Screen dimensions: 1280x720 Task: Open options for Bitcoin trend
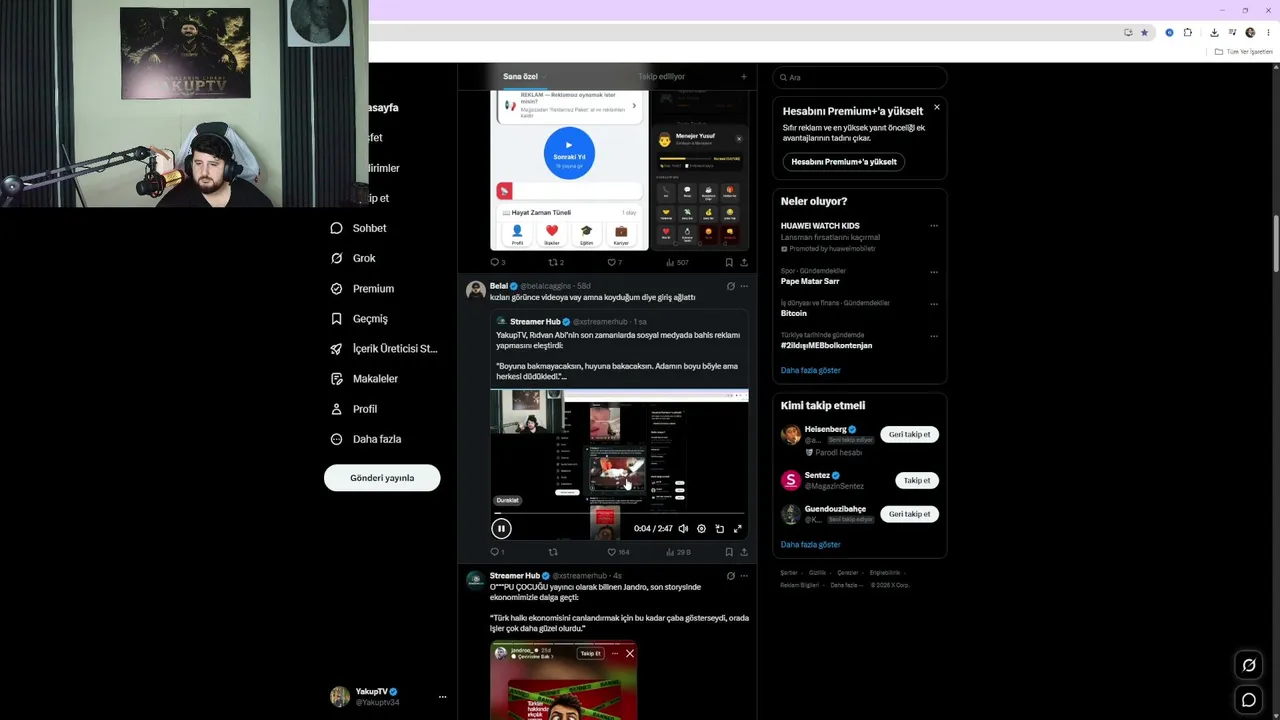click(x=934, y=303)
